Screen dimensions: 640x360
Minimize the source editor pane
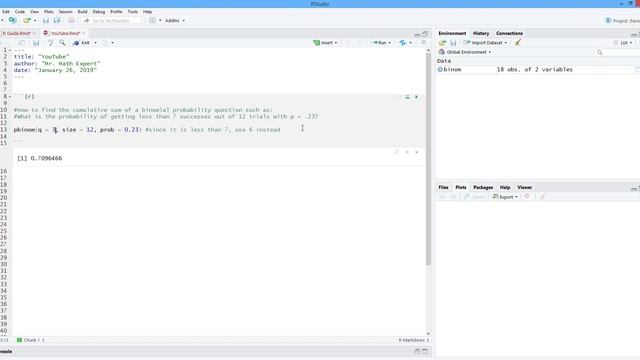tap(417, 34)
